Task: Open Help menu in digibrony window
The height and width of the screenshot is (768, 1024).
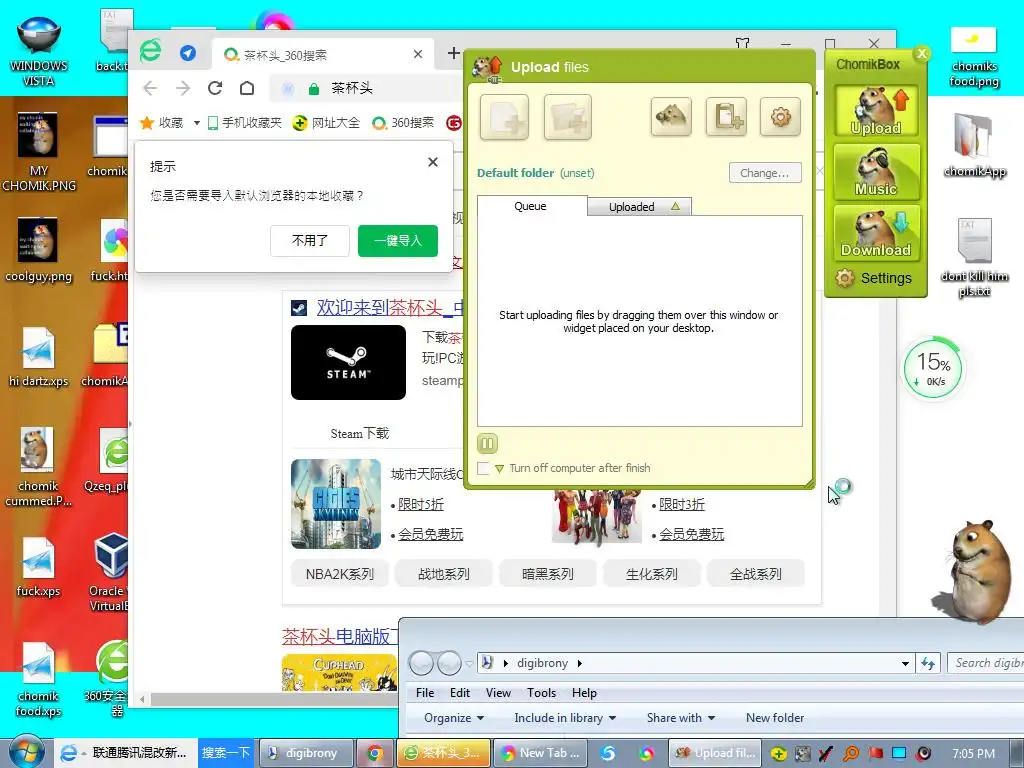Action: [584, 693]
